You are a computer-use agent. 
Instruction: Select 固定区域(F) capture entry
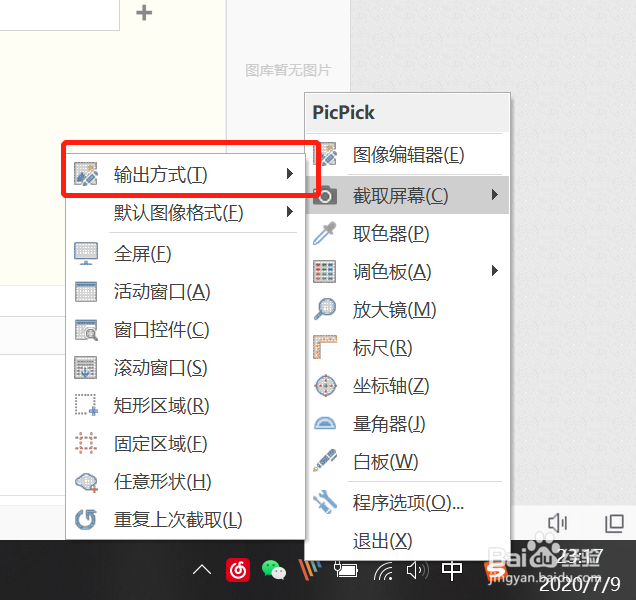pos(185,443)
